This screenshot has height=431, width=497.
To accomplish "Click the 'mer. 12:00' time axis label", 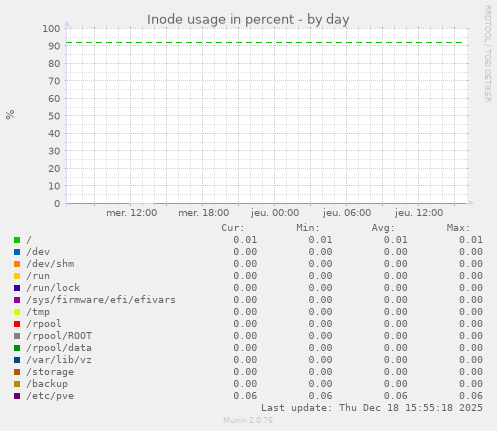I will point(132,213).
